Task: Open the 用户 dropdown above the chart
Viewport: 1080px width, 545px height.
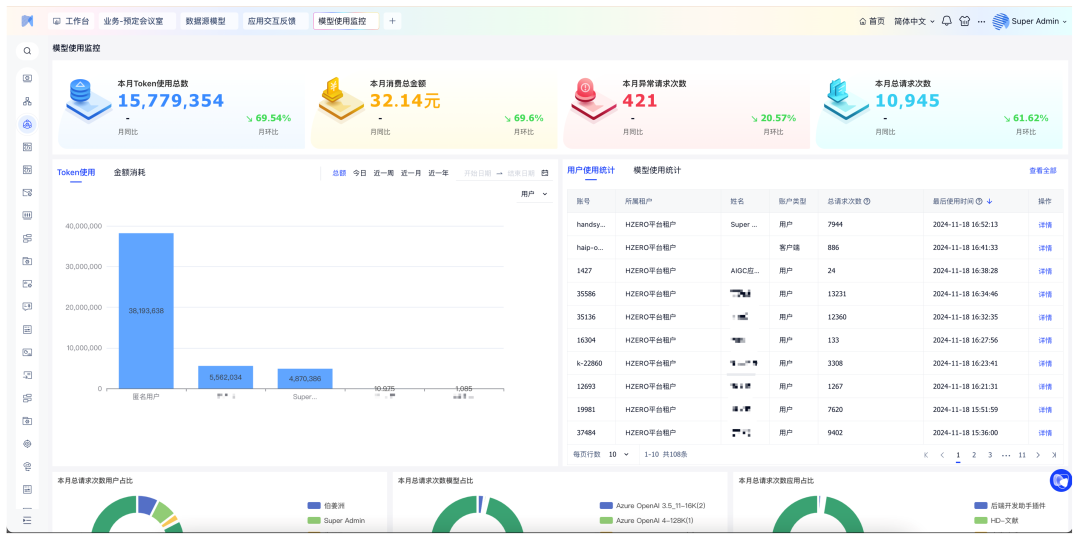Action: point(534,194)
